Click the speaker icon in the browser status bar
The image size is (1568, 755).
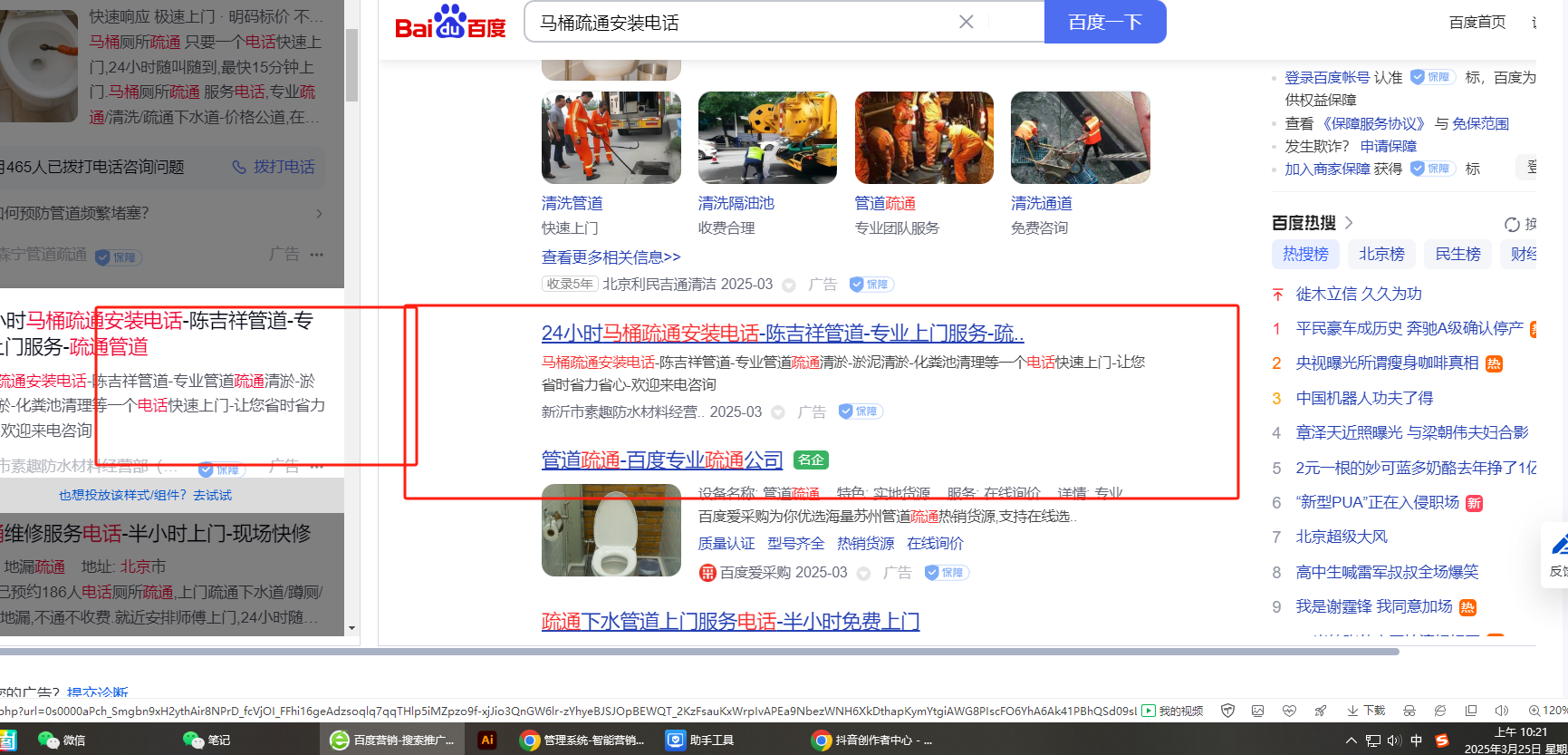tap(1502, 711)
